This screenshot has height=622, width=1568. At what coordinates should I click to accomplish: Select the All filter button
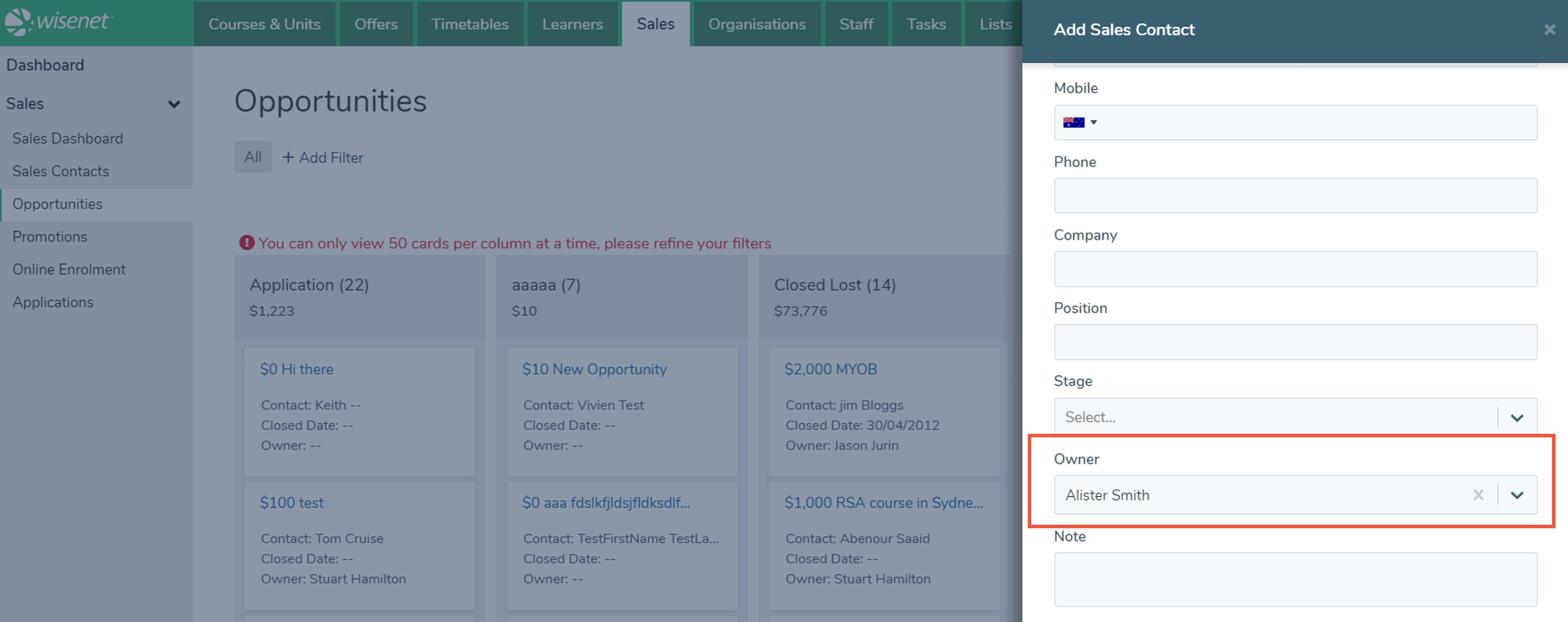coord(253,157)
